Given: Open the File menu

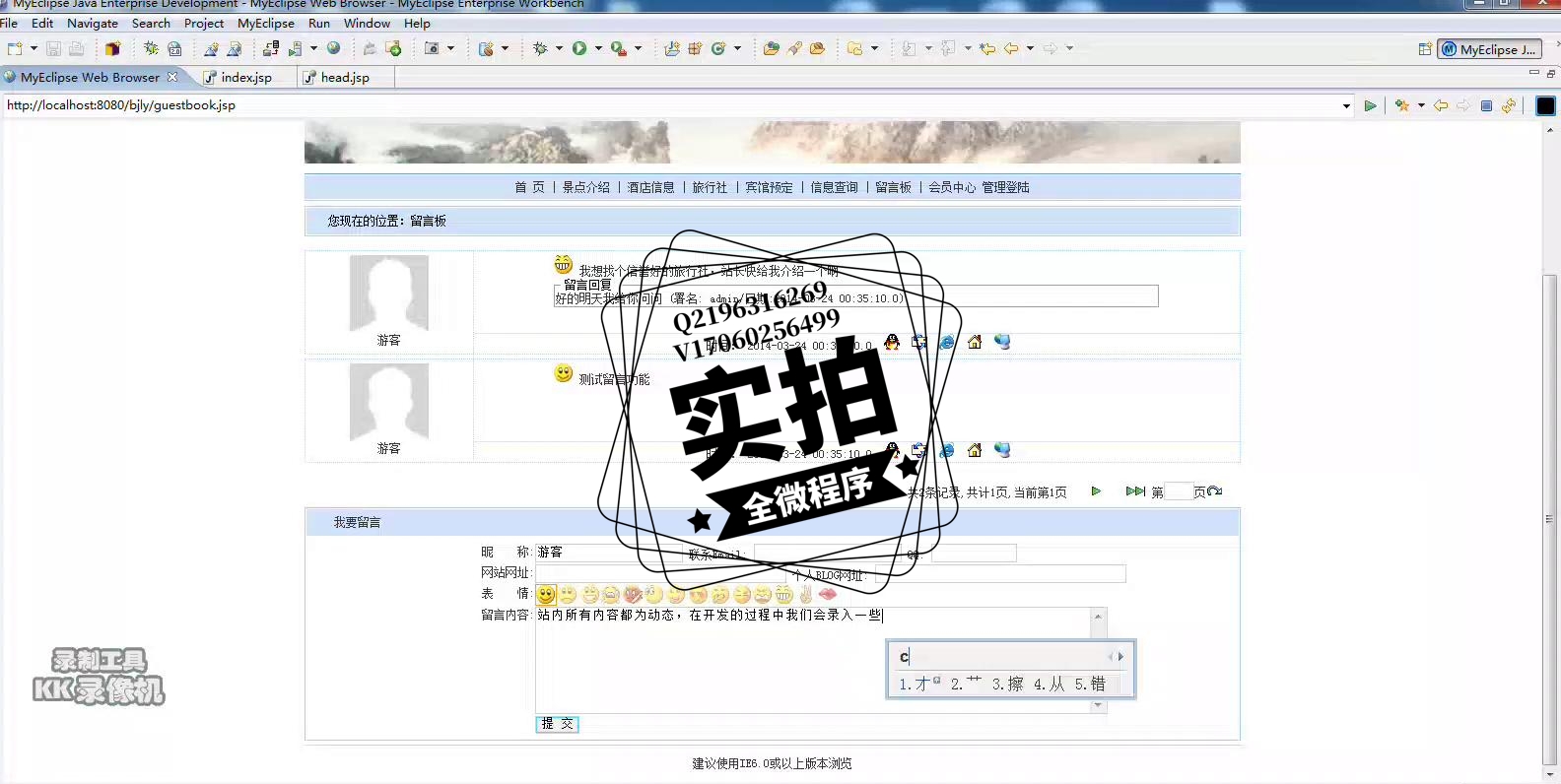Looking at the screenshot, I should pos(9,23).
